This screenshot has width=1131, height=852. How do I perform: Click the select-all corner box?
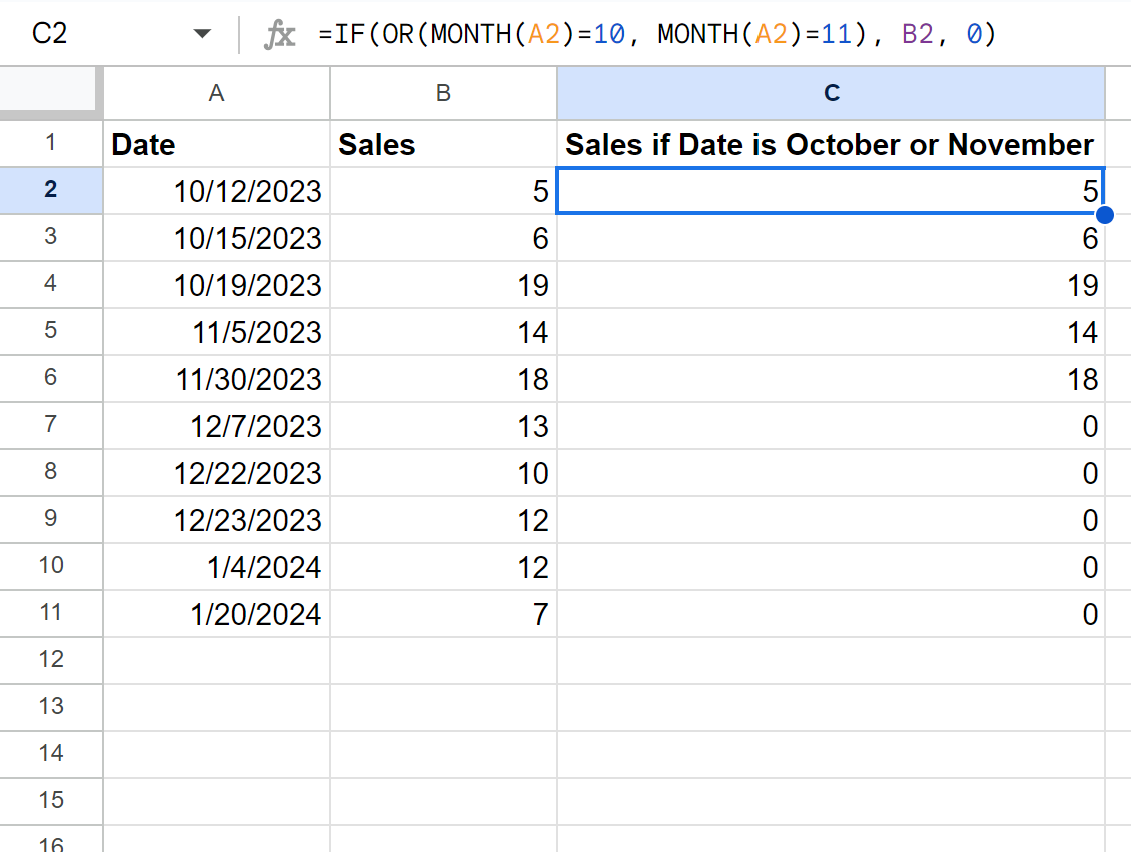48,89
